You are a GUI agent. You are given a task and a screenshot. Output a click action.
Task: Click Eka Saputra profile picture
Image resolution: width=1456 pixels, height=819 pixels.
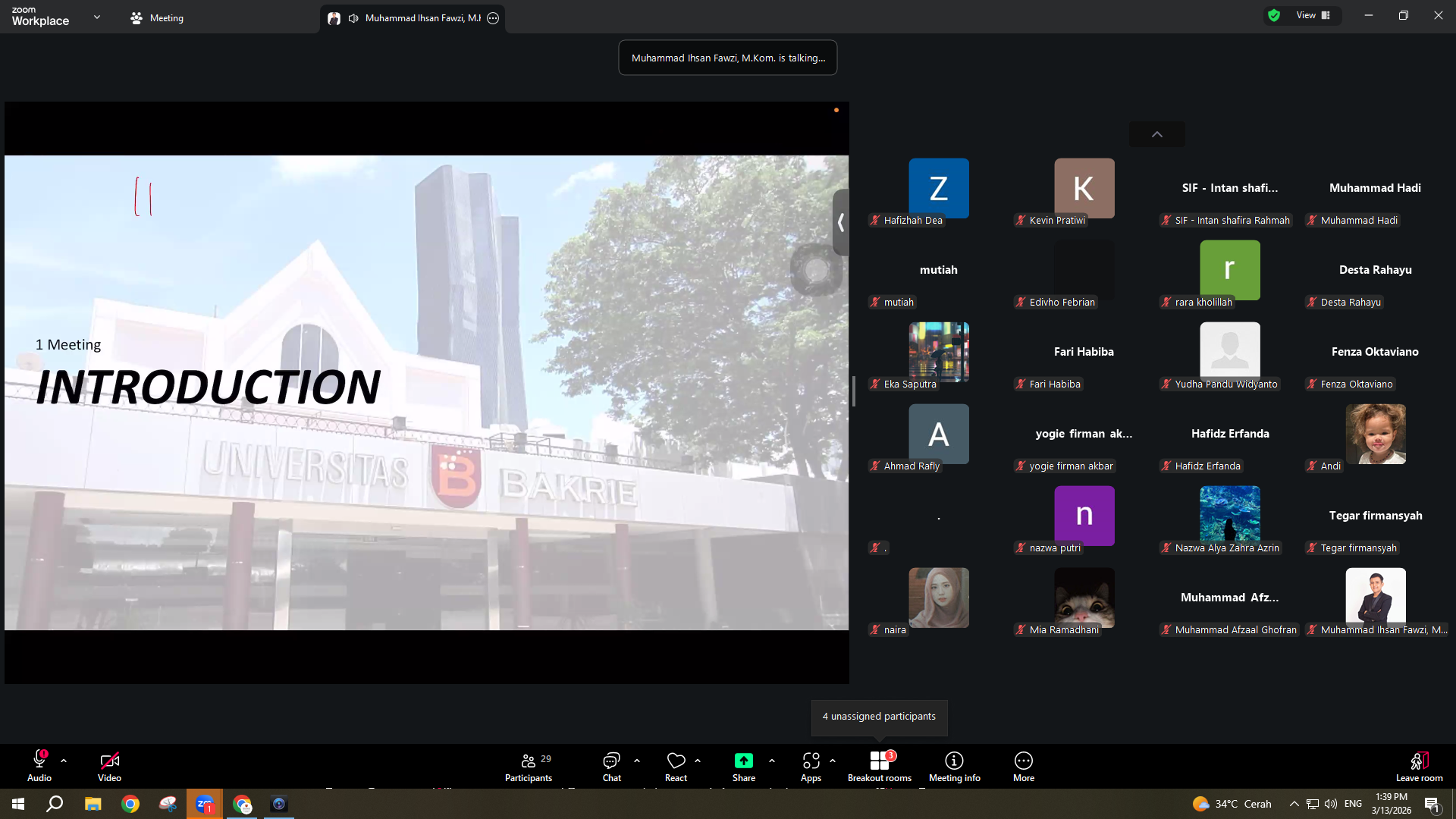pyautogui.click(x=939, y=352)
